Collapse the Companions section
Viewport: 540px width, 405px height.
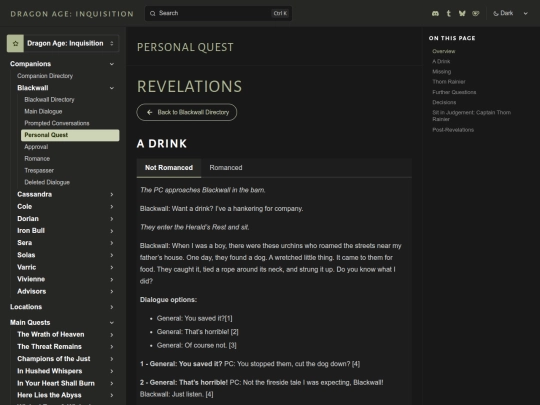(x=112, y=64)
